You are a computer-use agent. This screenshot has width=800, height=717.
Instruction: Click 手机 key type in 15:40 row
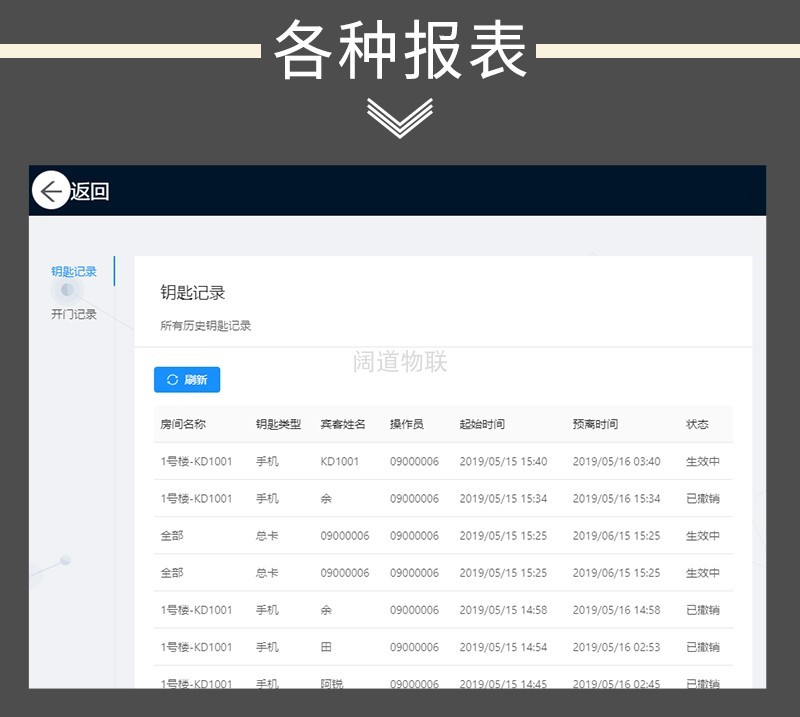pos(267,461)
